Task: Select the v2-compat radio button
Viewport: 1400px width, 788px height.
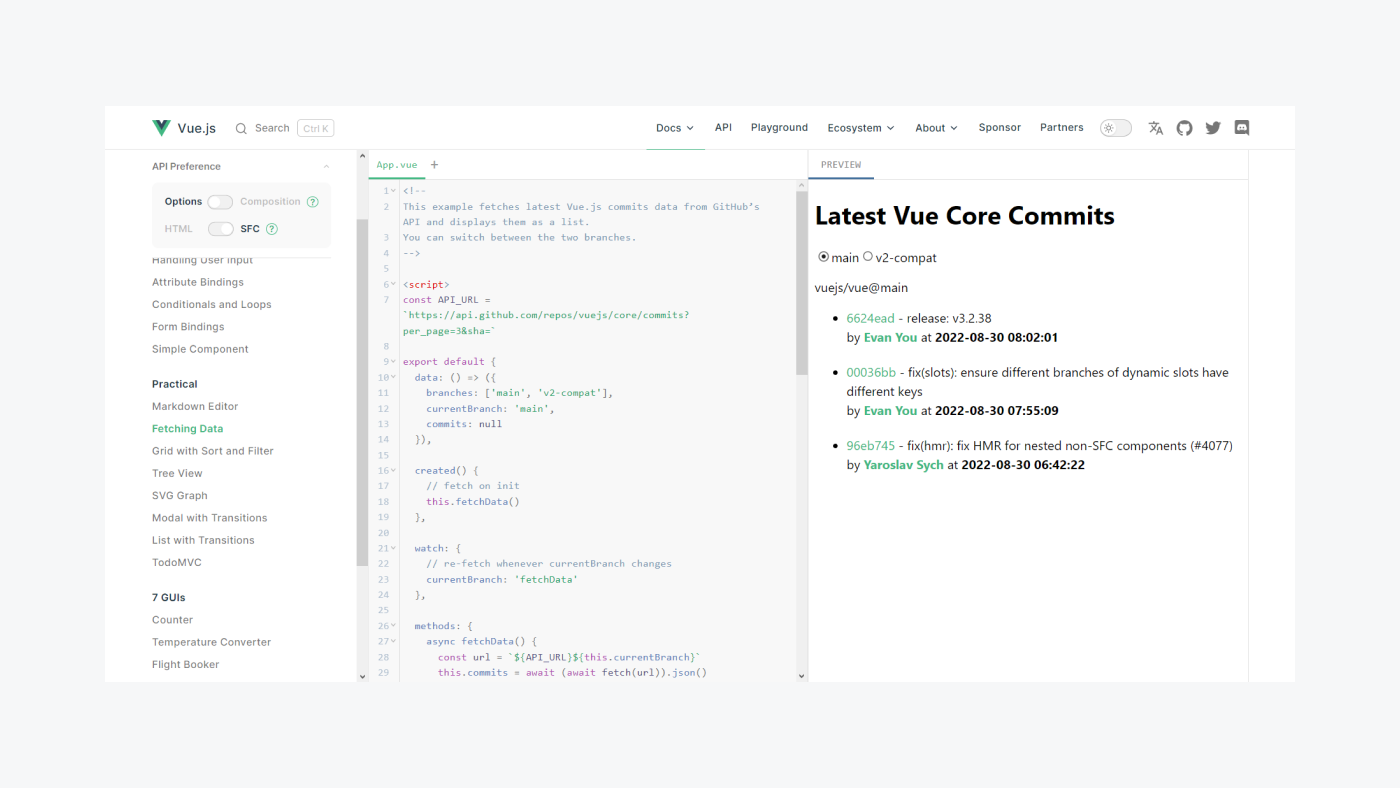Action: coord(867,256)
